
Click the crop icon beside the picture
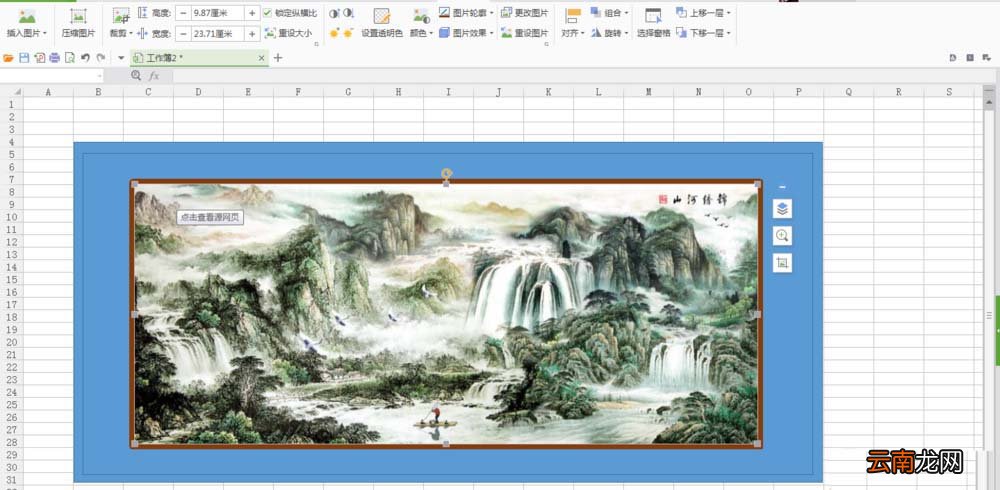(x=783, y=262)
